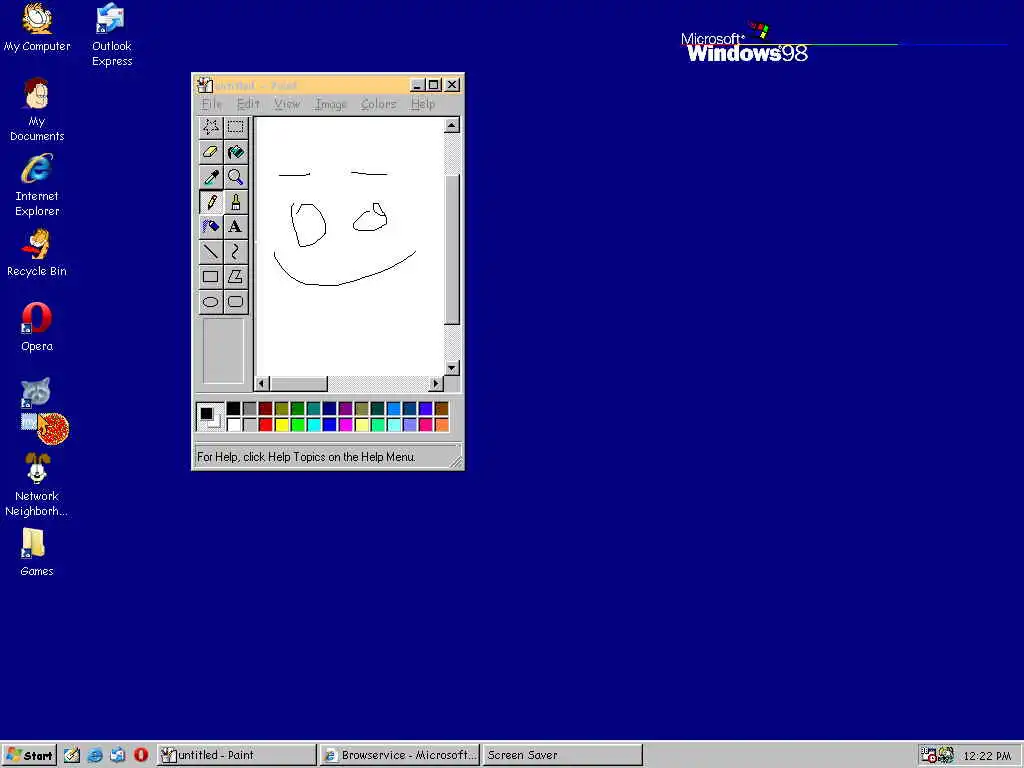
Task: Select the Internet Explorer desktop icon
Action: pos(37,185)
